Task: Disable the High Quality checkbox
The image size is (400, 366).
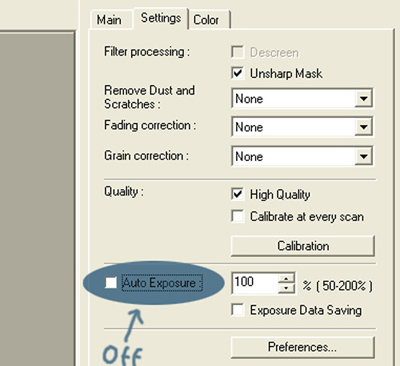Action: [x=237, y=194]
